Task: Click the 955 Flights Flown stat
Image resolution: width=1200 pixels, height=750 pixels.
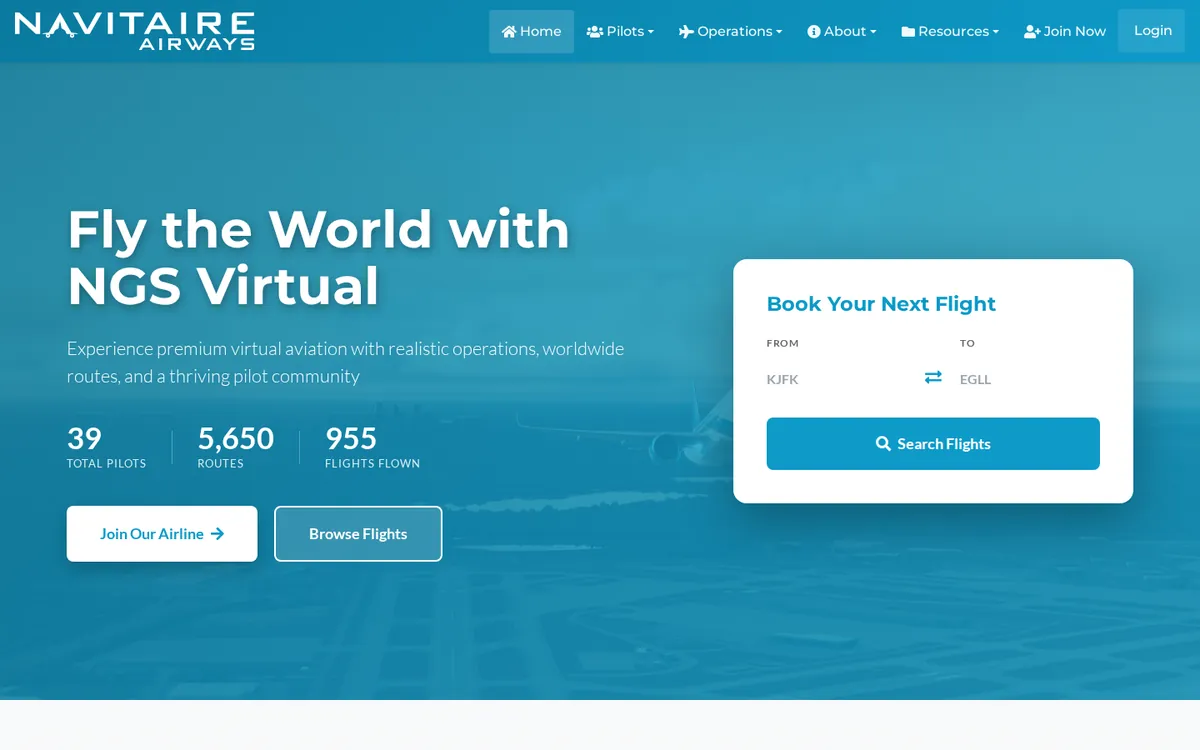Action: (372, 447)
